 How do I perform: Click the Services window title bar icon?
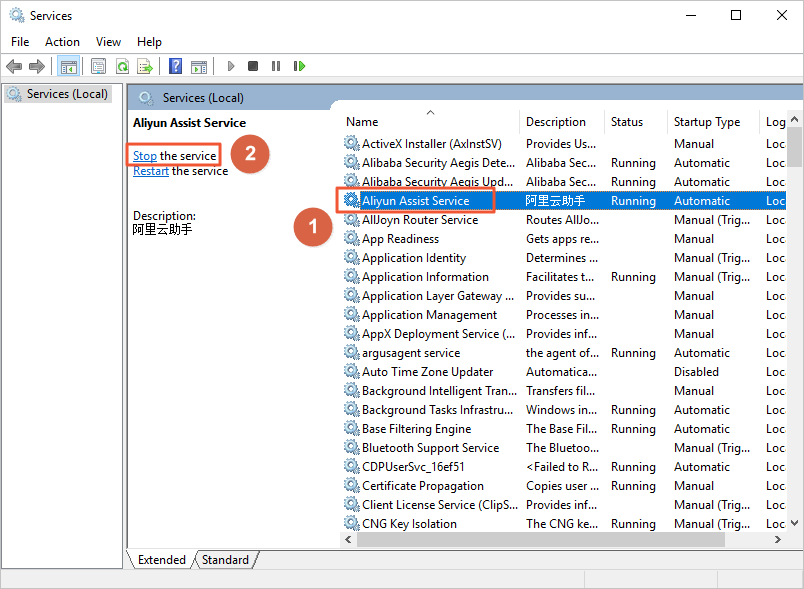click(x=17, y=15)
